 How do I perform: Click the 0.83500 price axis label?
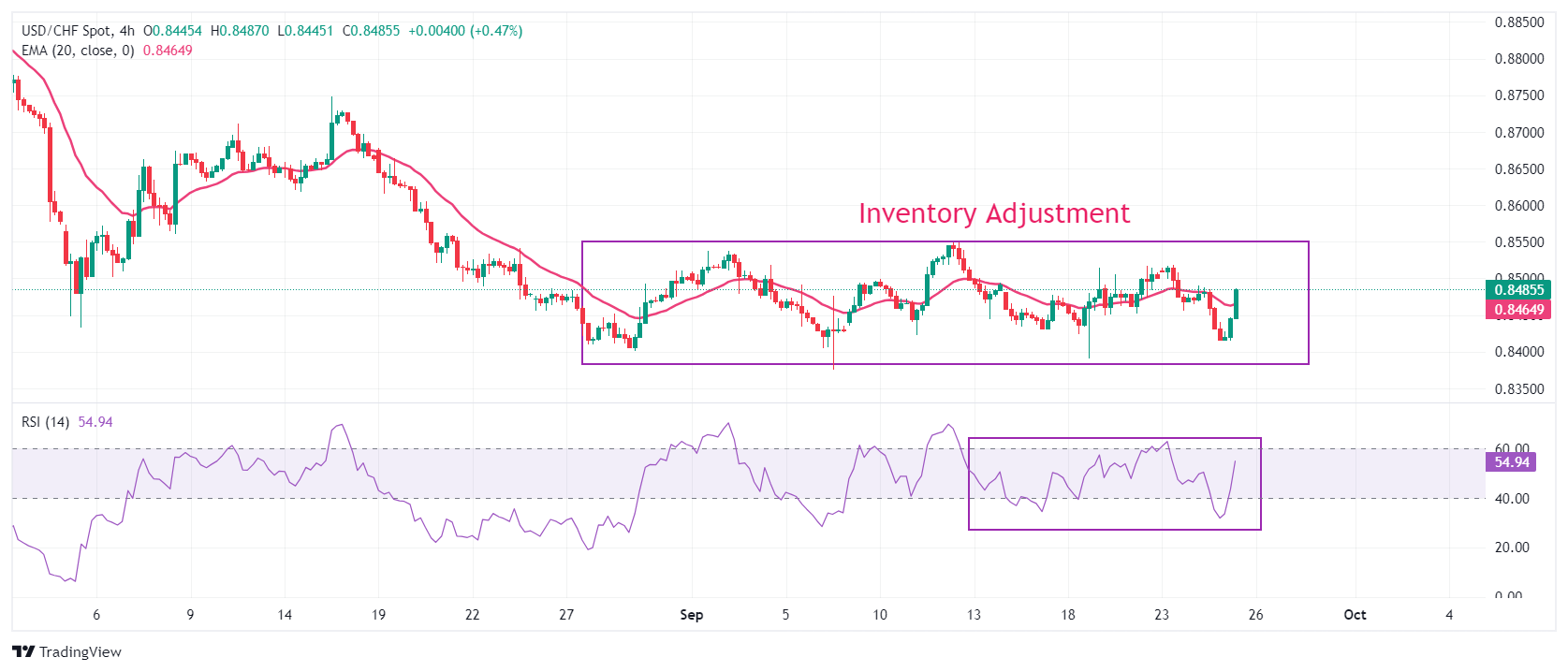1518,389
